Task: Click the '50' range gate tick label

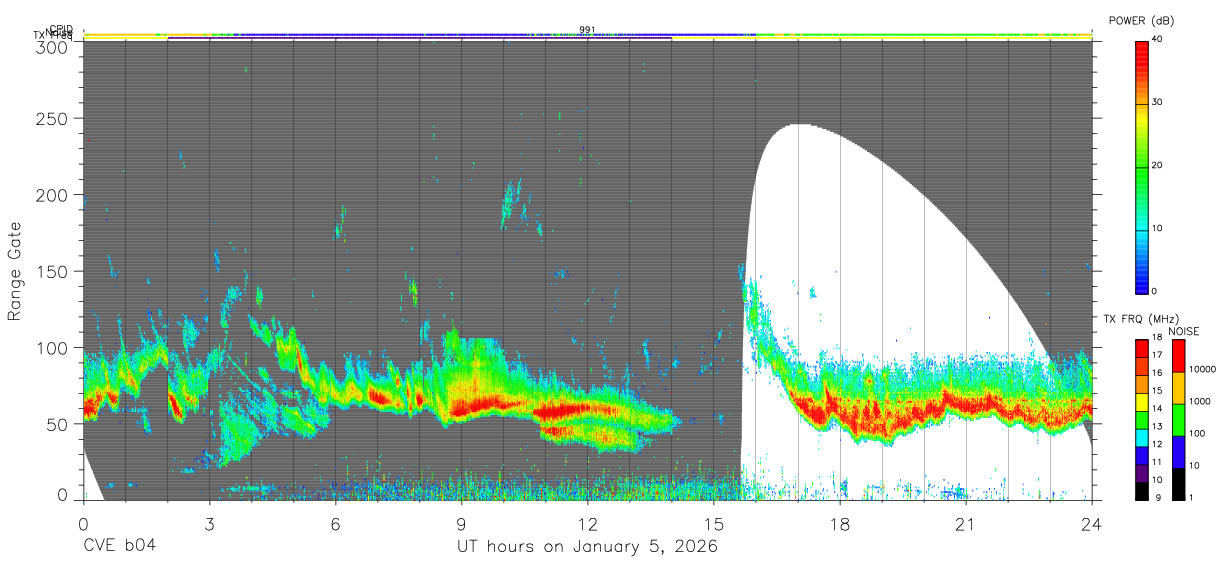Action: pos(56,423)
